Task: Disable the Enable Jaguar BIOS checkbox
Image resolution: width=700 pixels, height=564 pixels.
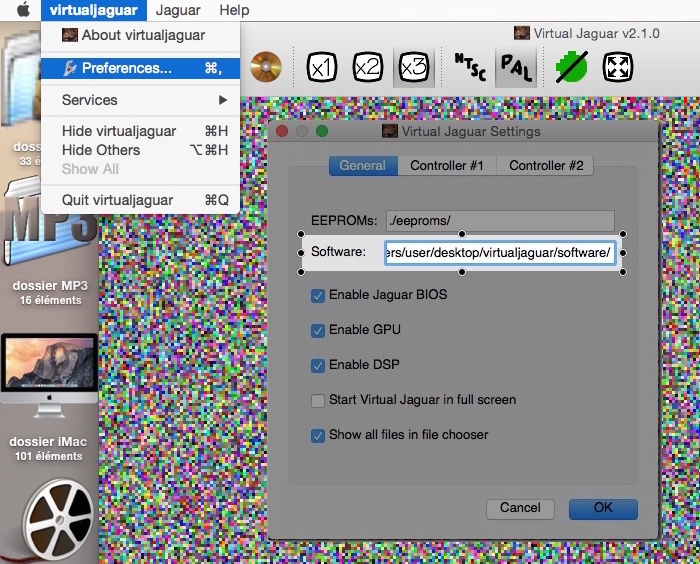Action: tap(318, 296)
